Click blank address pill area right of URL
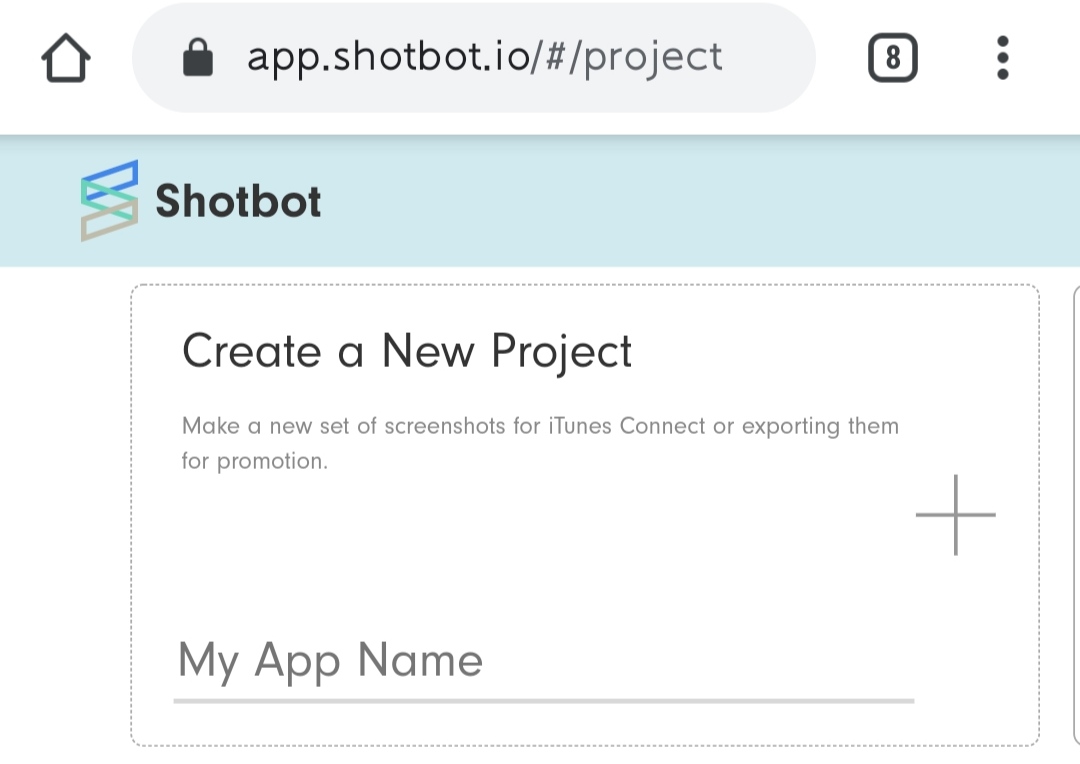This screenshot has width=1080, height=764. tap(768, 58)
